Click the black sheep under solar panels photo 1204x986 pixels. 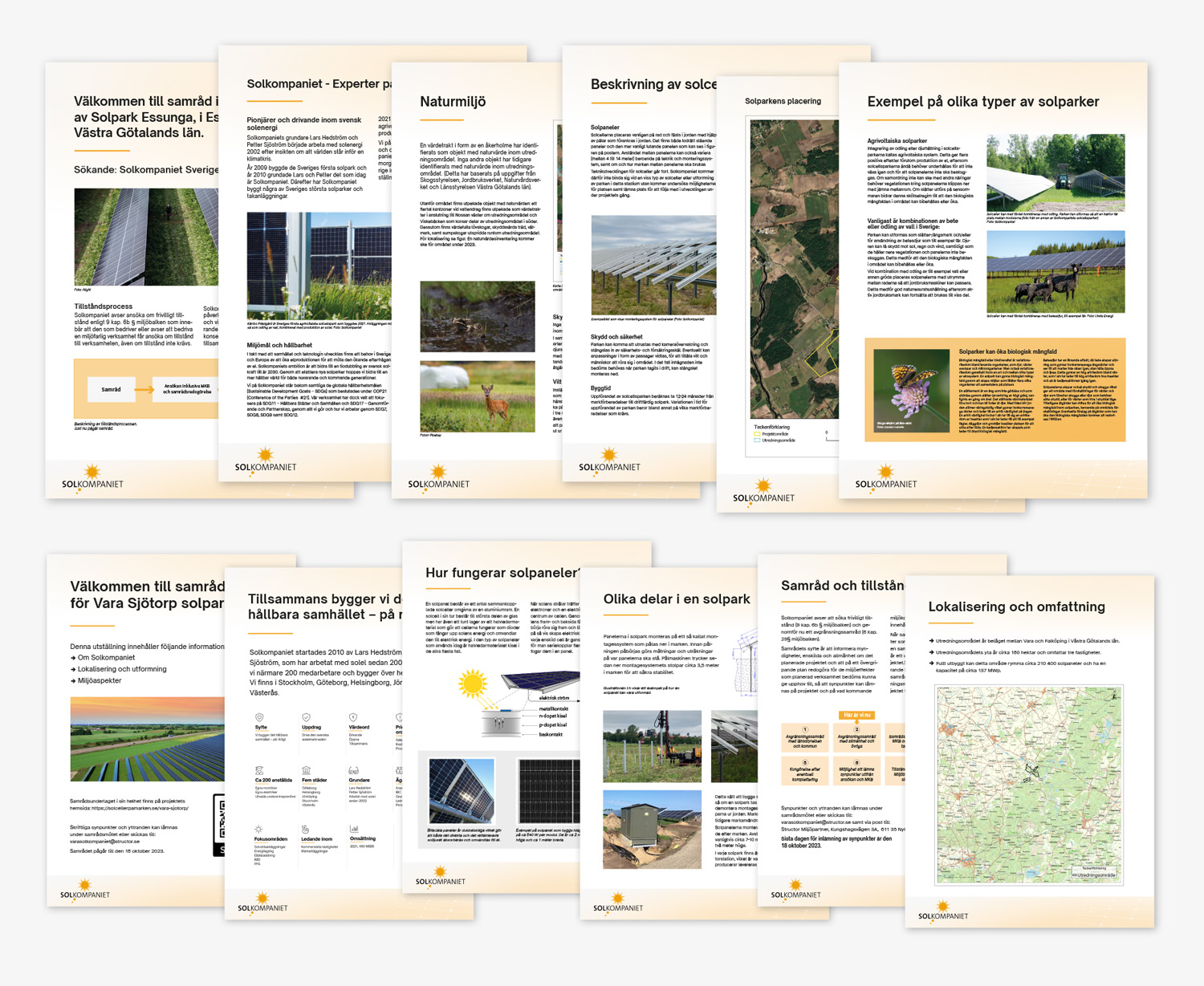pyautogui.click(x=1056, y=272)
